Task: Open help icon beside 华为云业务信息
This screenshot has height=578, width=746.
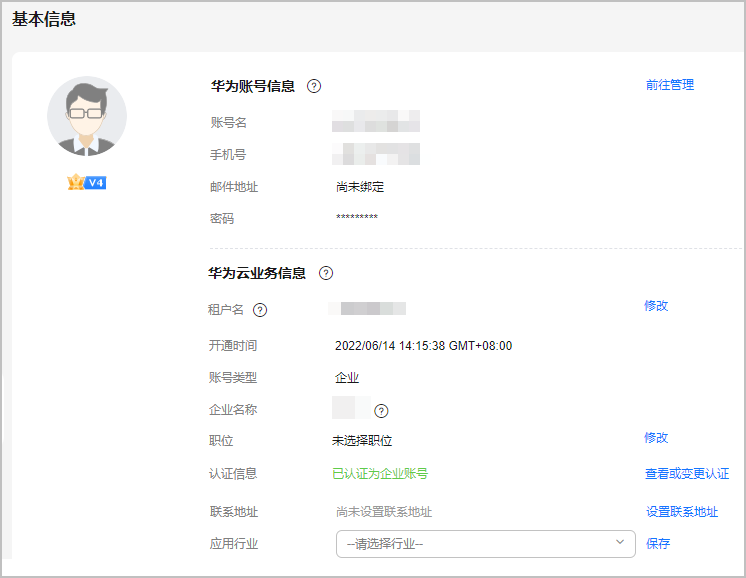Action: point(325,273)
